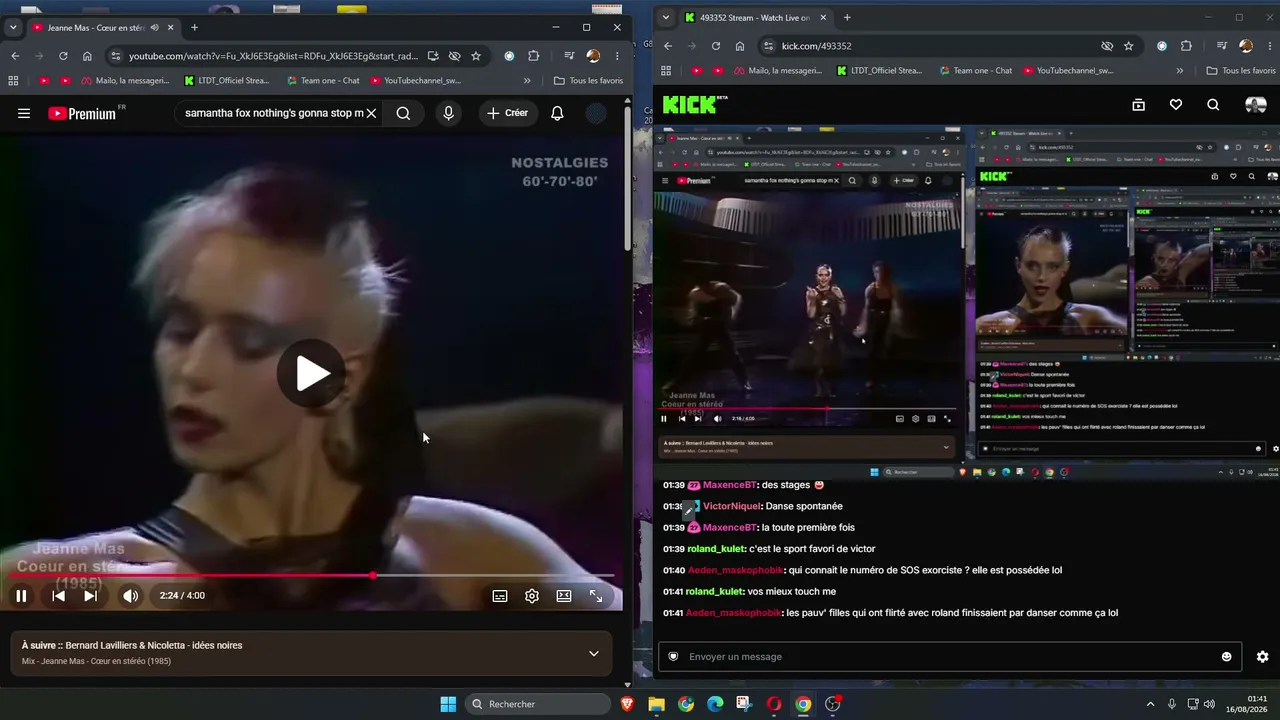Show hidden bookmarks chevron in YouTube window
This screenshot has height=720, width=1280.
pos(527,81)
